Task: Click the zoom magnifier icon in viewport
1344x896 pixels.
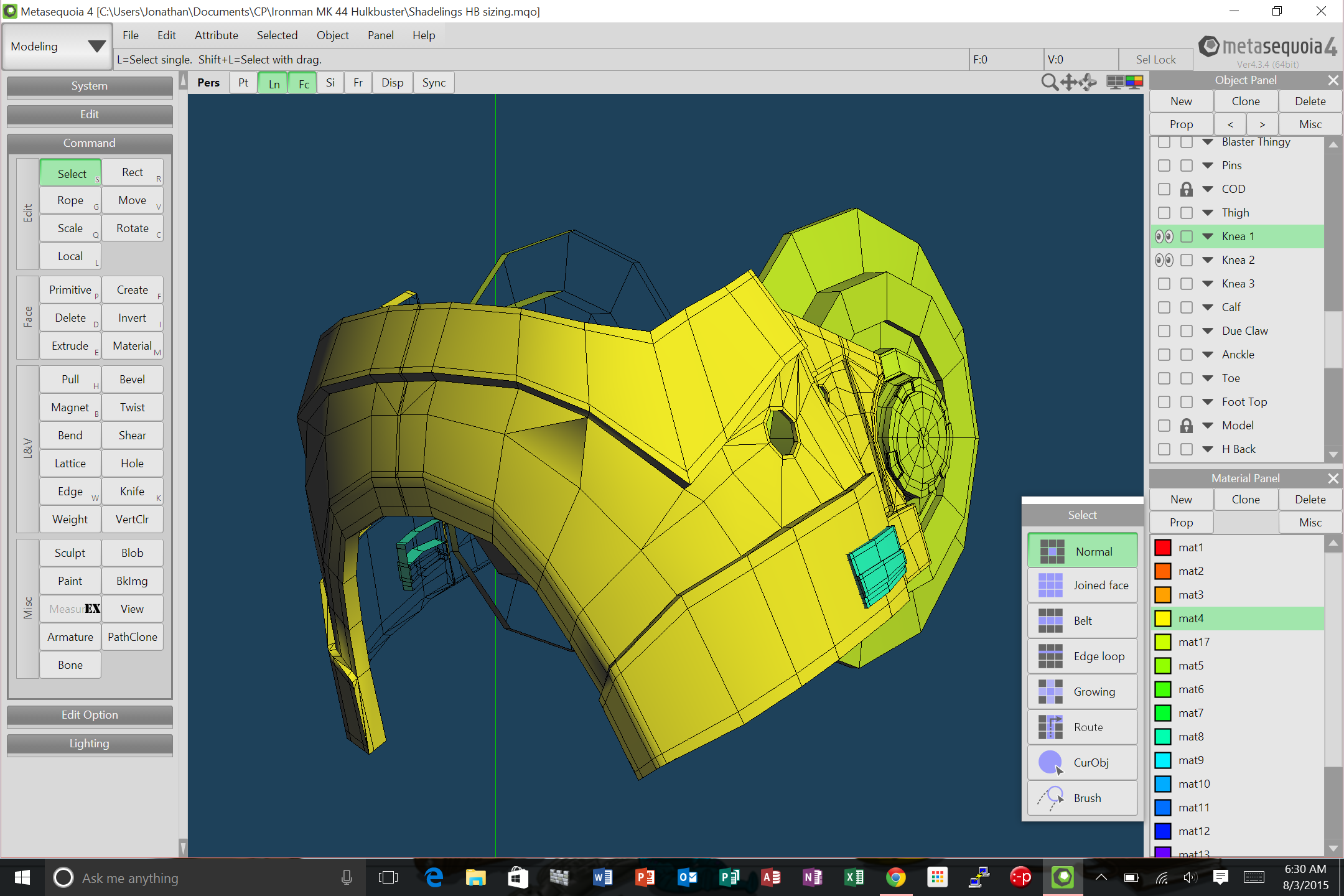Action: click(1050, 82)
